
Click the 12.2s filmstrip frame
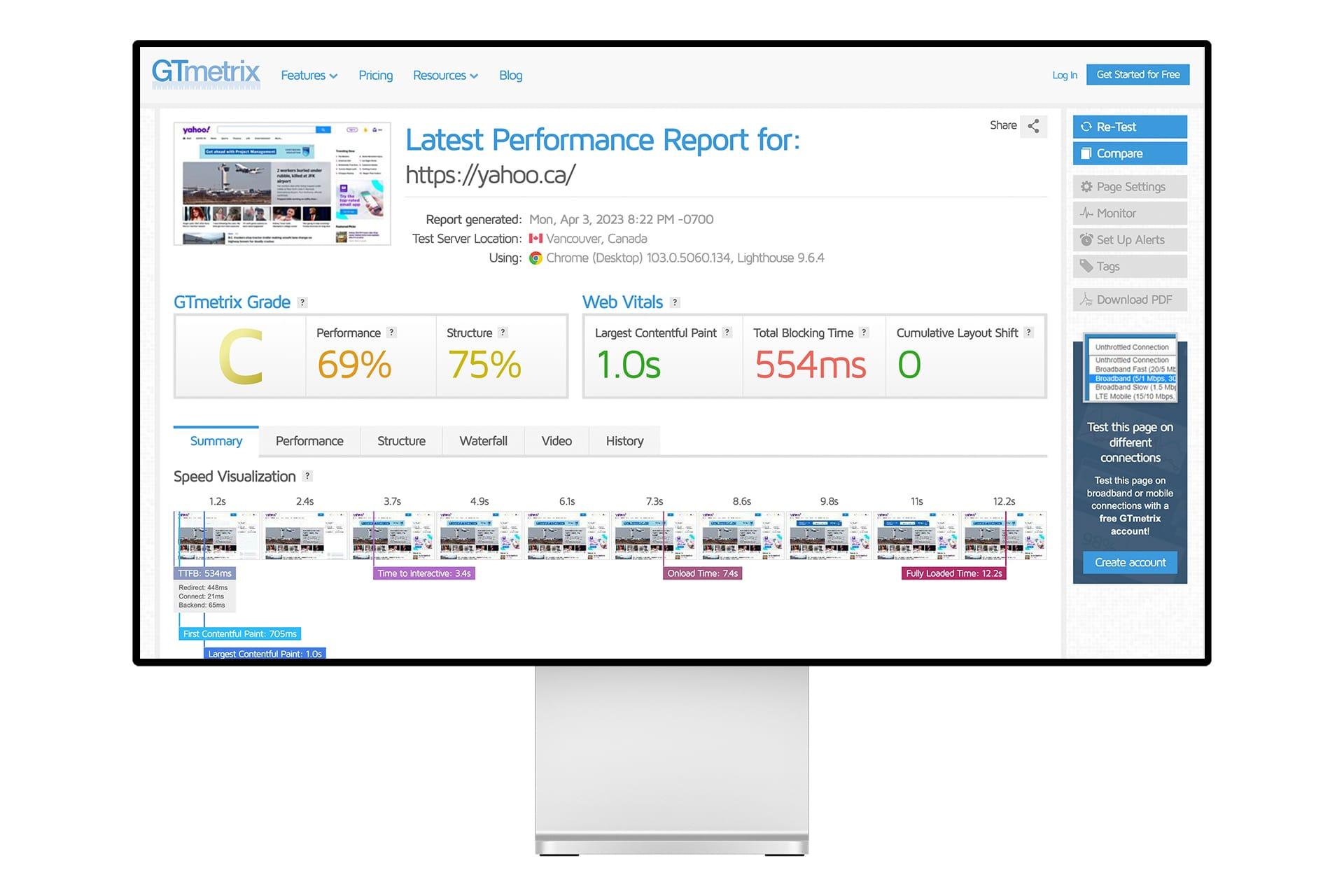1004,535
